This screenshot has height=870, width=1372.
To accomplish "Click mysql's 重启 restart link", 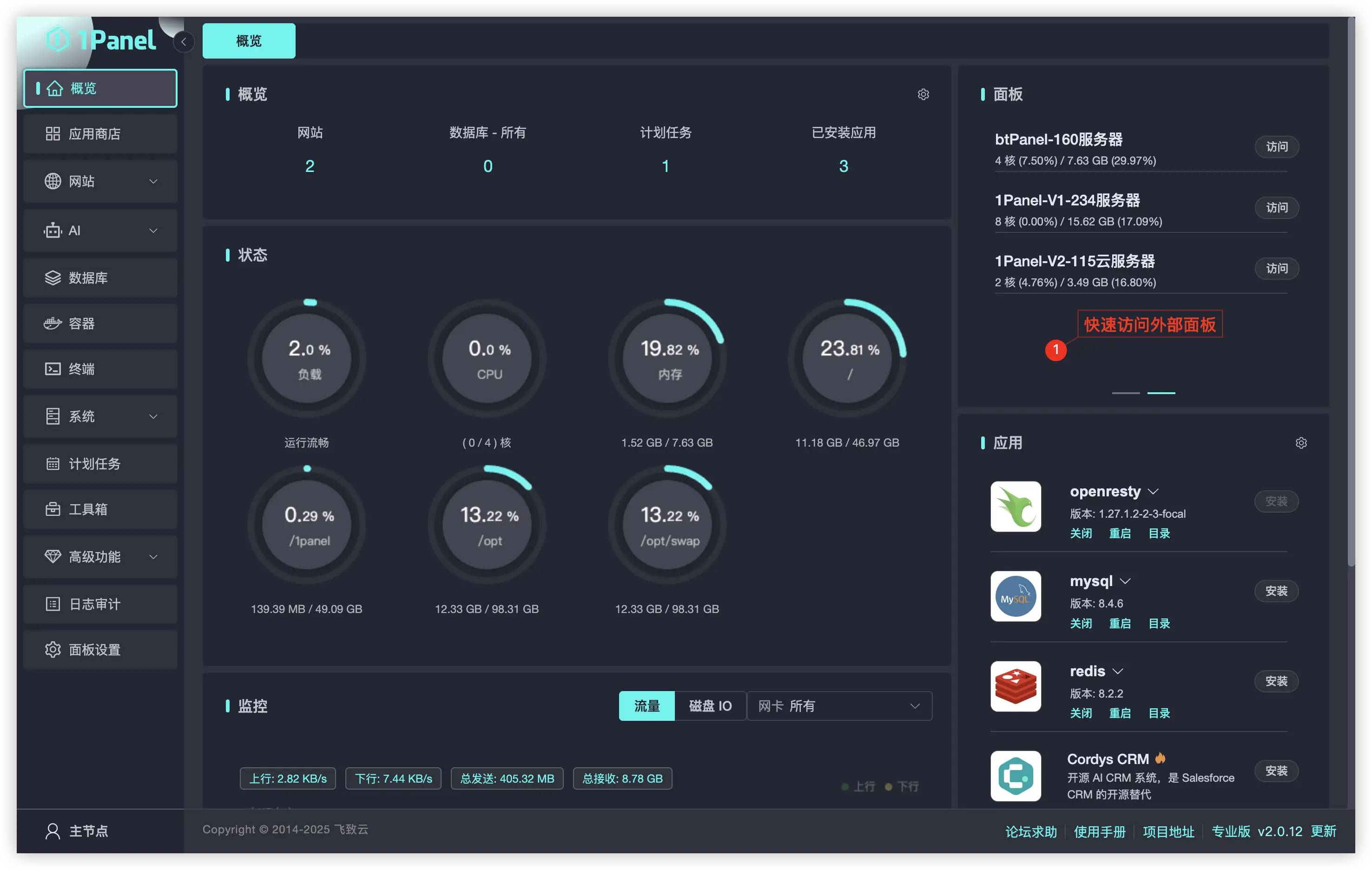I will [x=1120, y=623].
